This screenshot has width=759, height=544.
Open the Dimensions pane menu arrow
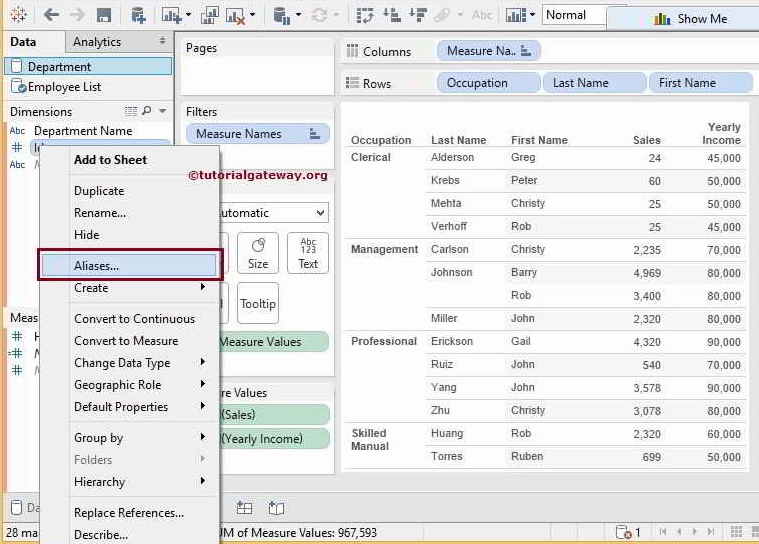point(163,111)
